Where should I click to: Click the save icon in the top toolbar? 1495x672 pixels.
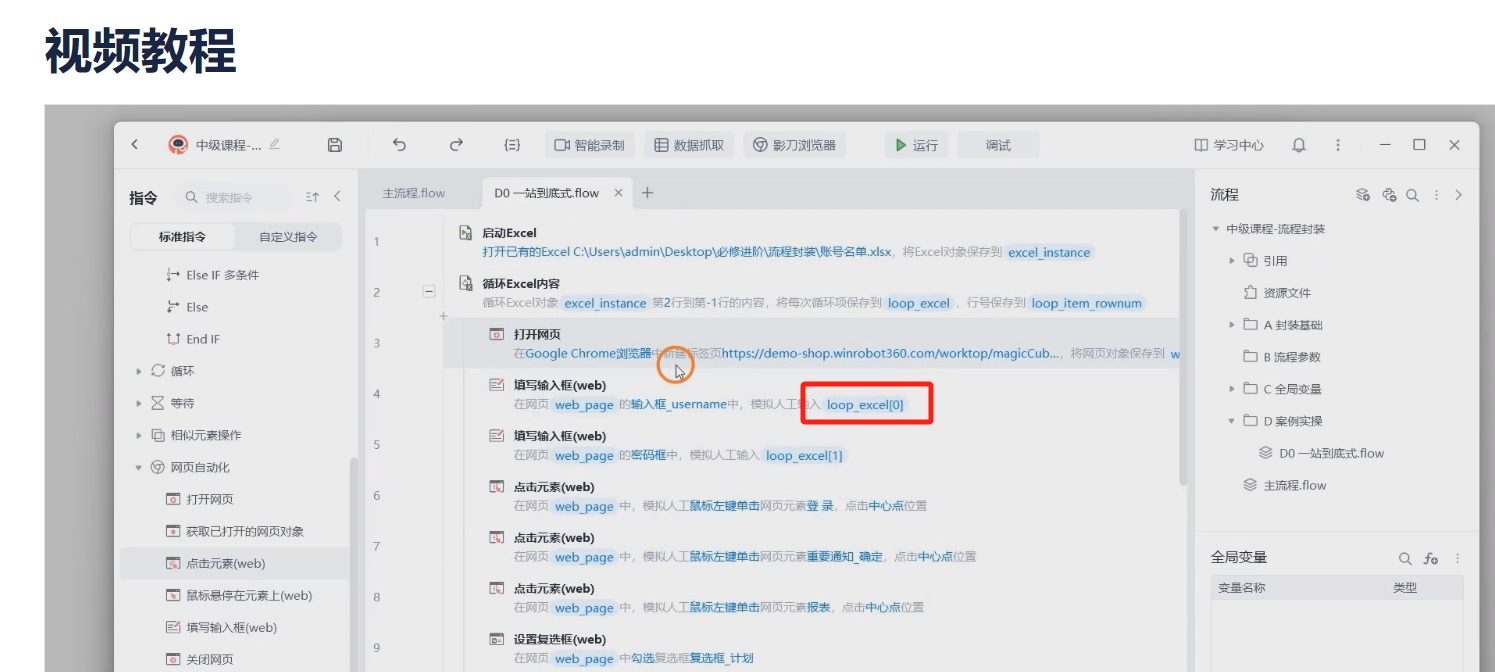pos(335,145)
